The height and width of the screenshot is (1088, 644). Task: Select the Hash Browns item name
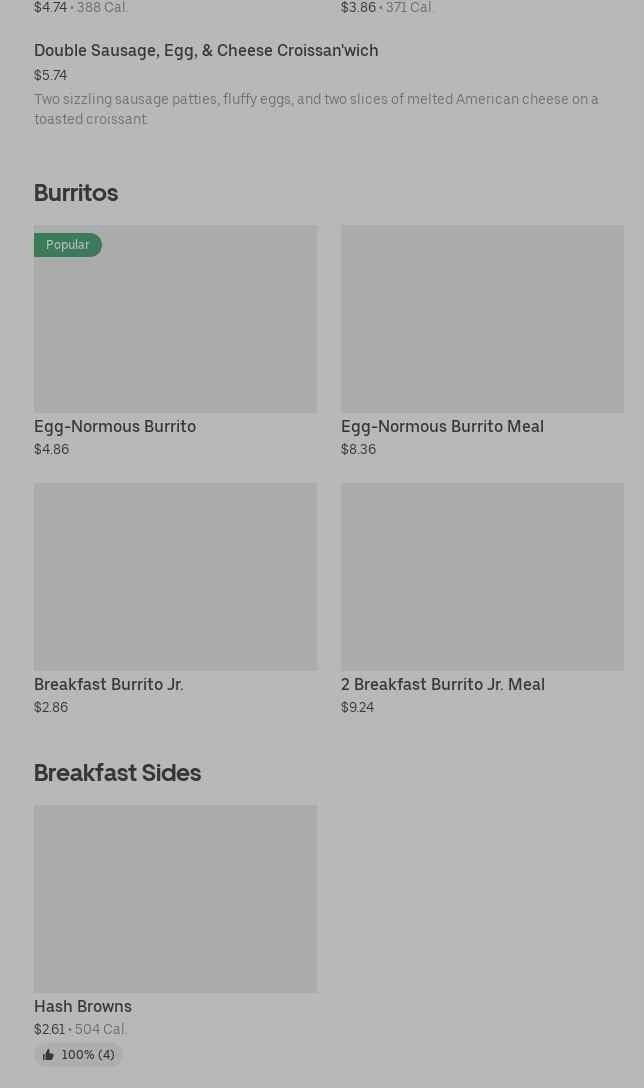83,1006
